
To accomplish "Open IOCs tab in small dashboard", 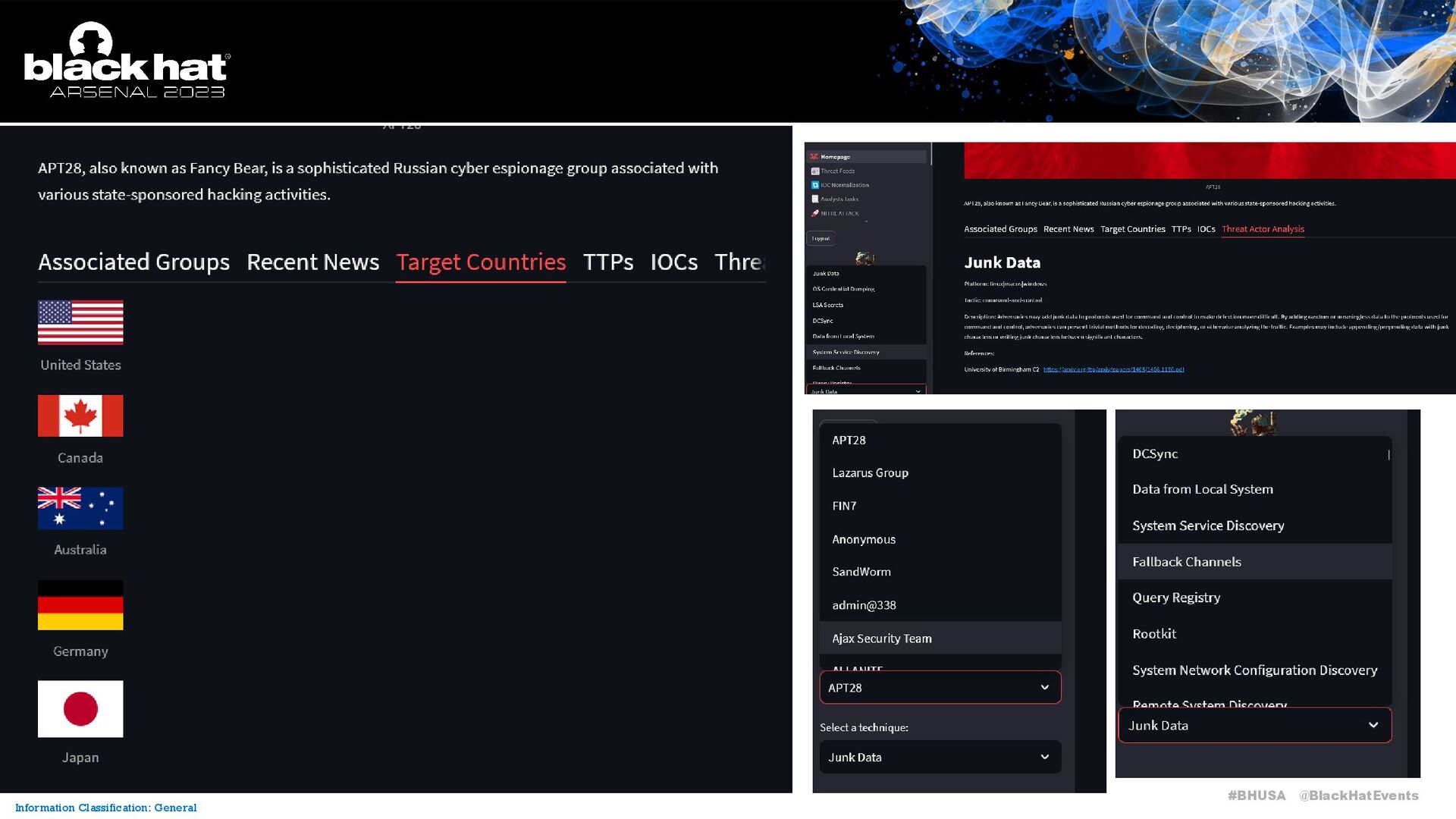I will tap(1206, 229).
